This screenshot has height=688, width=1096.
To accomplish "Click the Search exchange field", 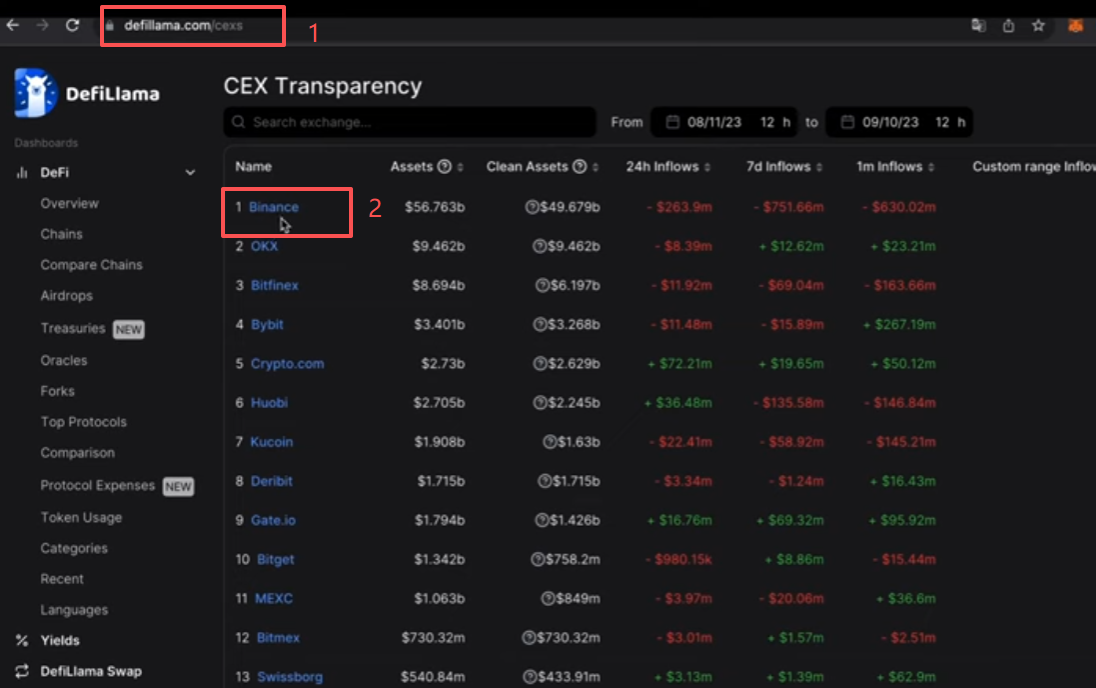I will (410, 122).
